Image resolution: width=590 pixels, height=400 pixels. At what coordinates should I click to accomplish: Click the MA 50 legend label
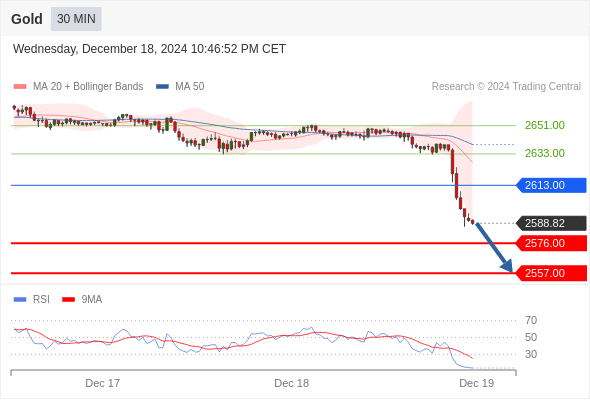[190, 87]
